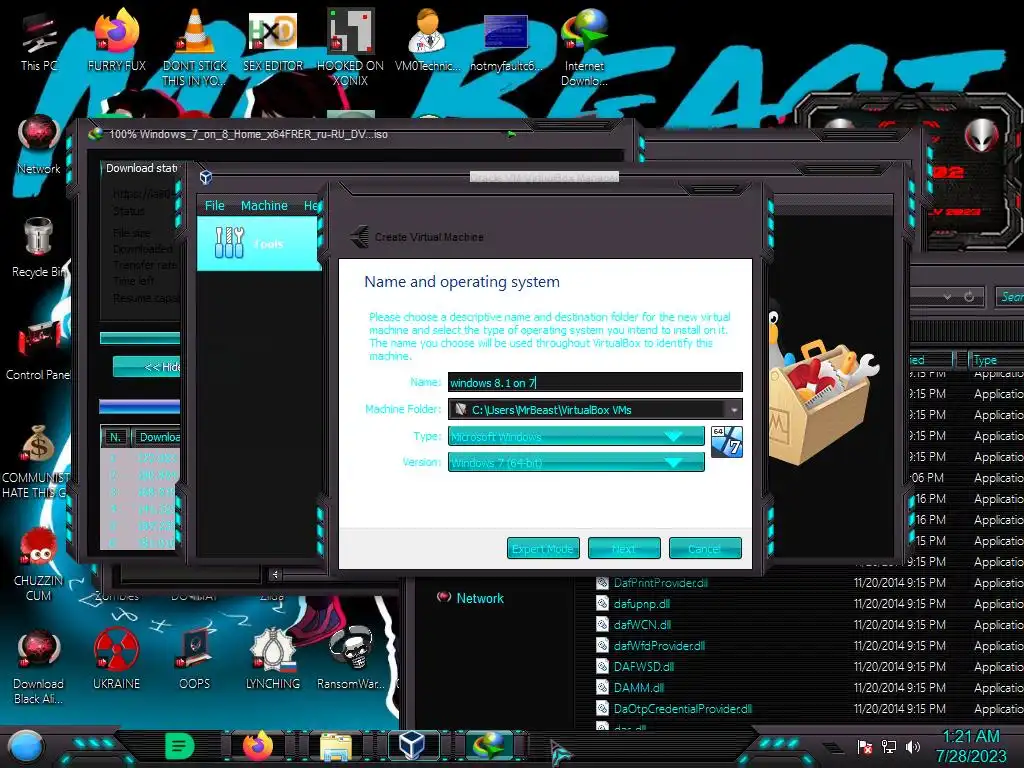Launch Internet Download Manager desktop shortcut
This screenshot has width=1024, height=768.
point(584,47)
